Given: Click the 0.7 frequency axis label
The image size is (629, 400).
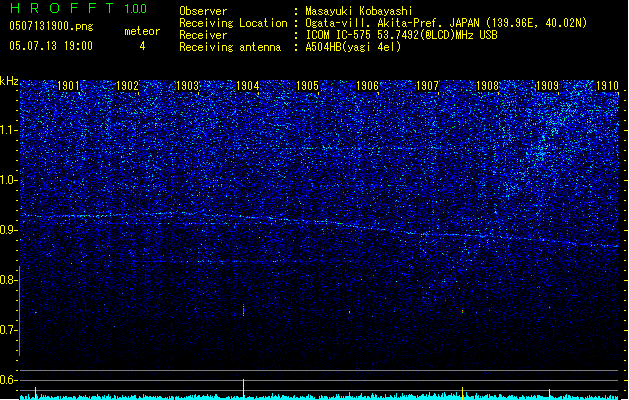Looking at the screenshot, I should (x=9, y=330).
